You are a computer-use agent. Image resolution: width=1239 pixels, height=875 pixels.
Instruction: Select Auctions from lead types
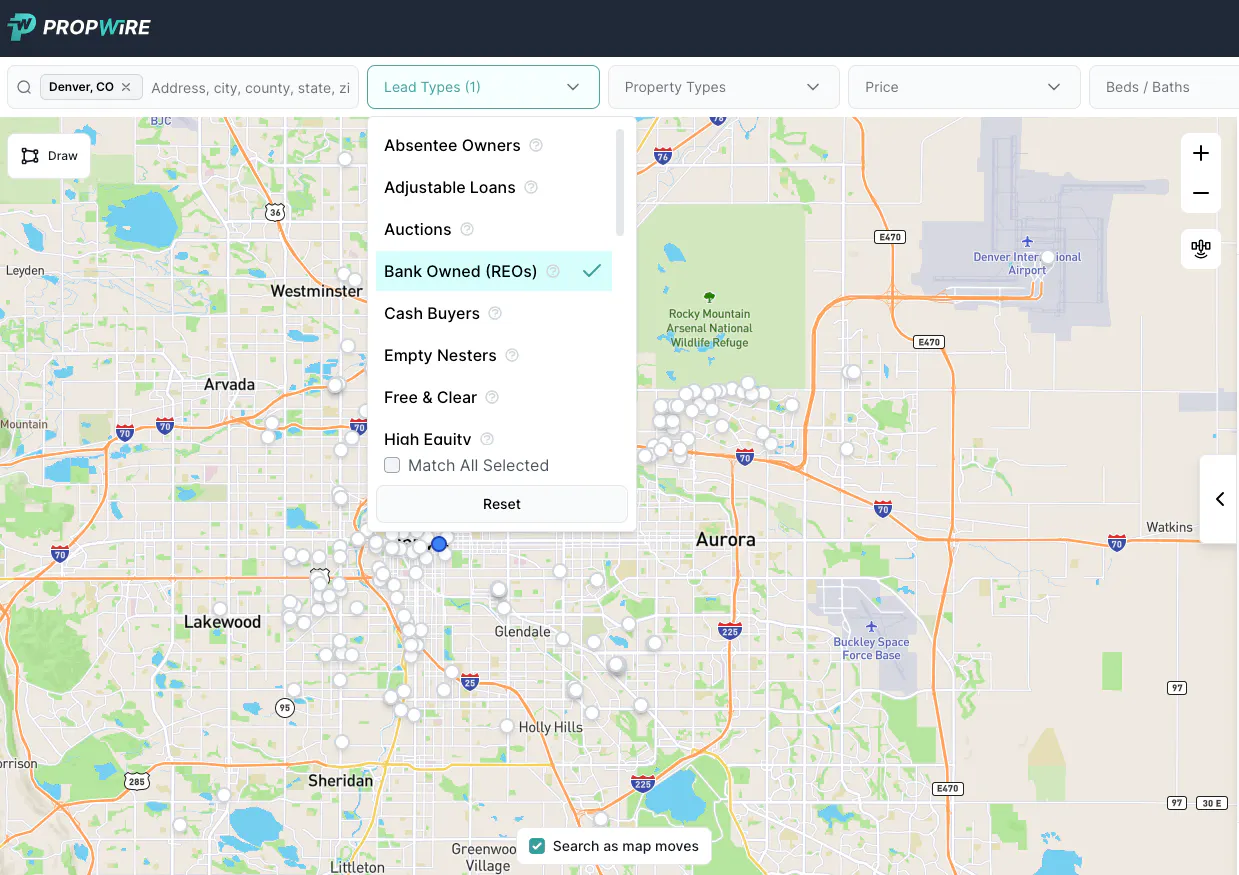tap(418, 229)
